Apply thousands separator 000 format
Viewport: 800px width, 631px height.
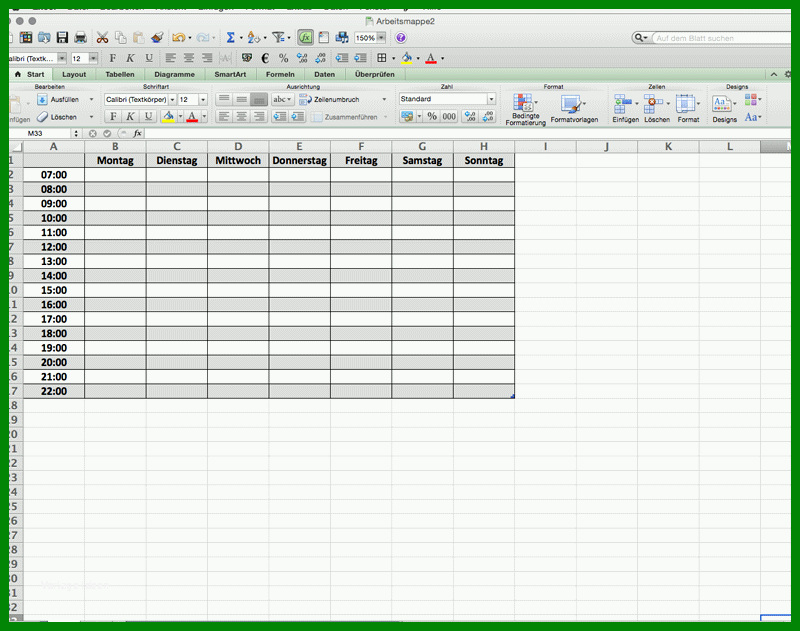(x=449, y=117)
